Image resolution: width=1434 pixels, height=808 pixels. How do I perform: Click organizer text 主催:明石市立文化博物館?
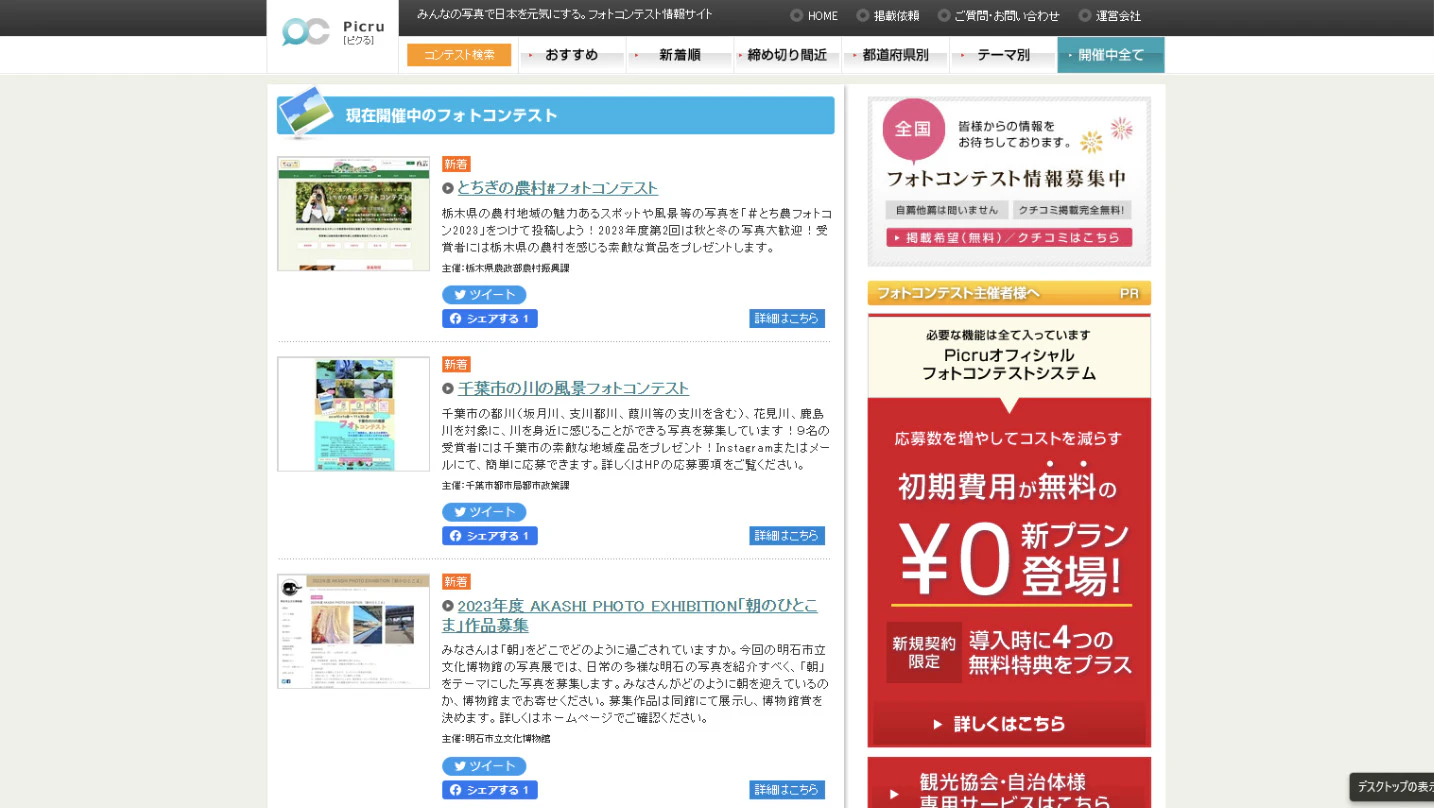tap(496, 738)
